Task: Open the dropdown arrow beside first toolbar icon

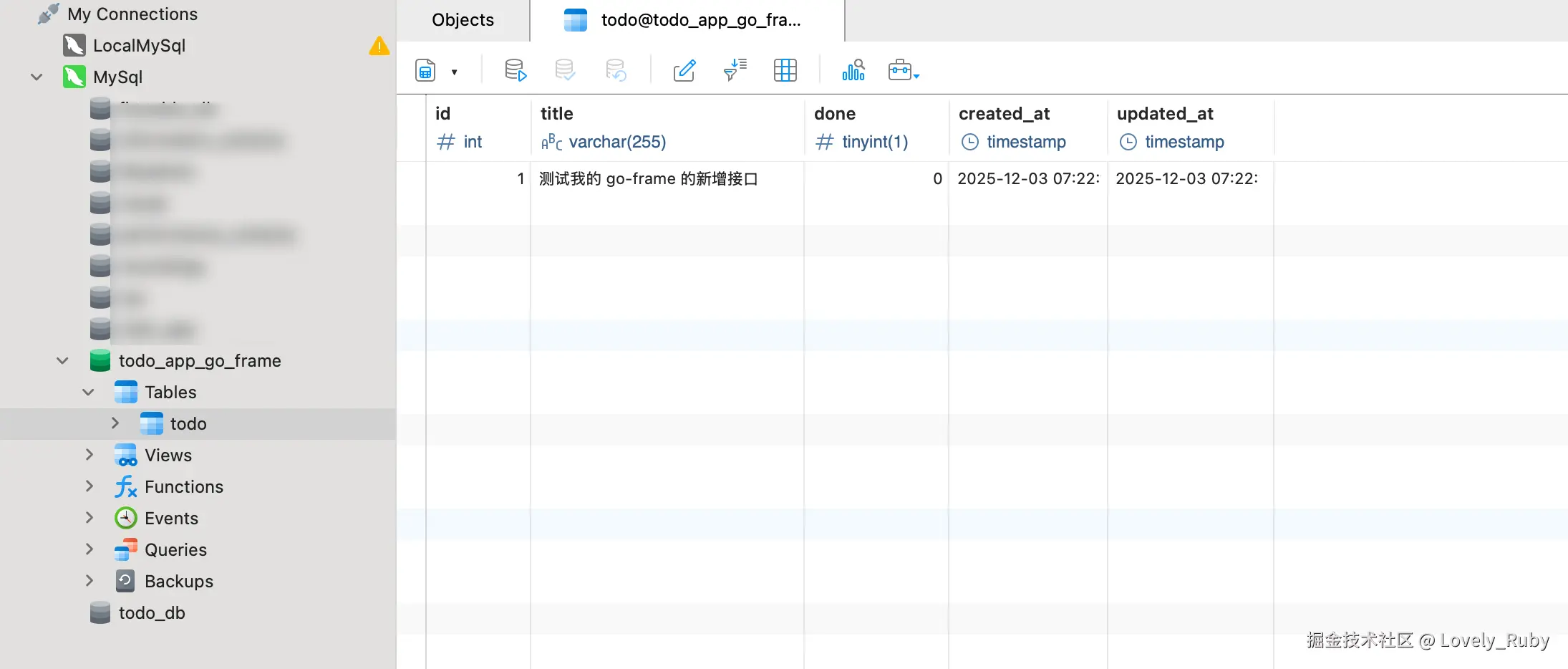Action: [454, 72]
